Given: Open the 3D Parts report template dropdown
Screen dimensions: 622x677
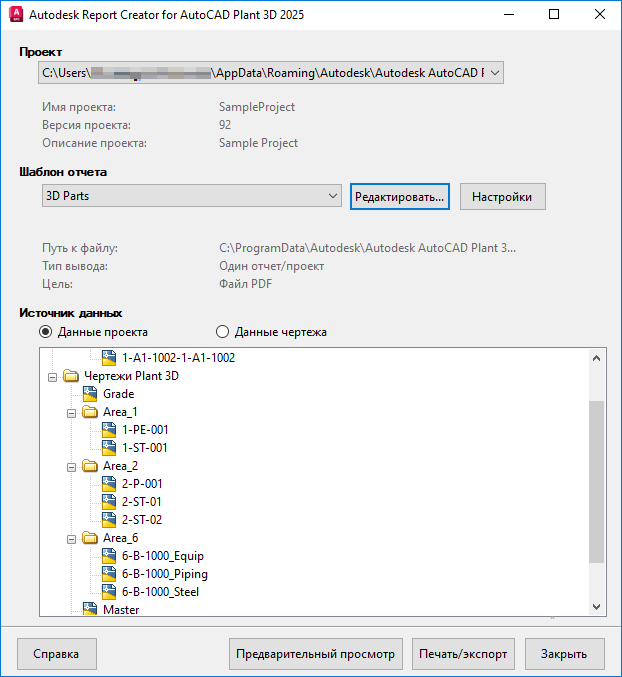Looking at the screenshot, I should coord(332,196).
